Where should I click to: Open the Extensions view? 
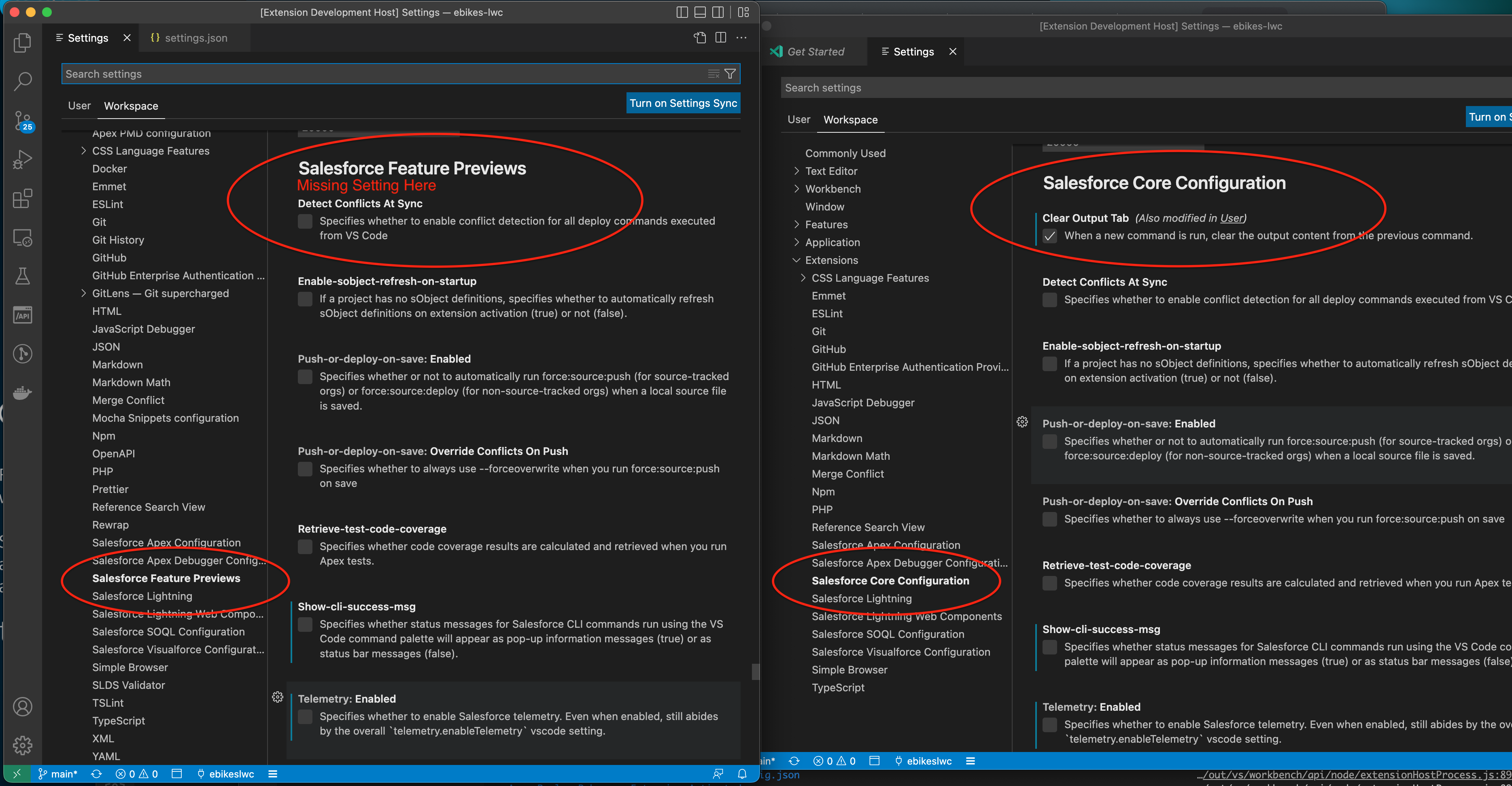coord(22,198)
